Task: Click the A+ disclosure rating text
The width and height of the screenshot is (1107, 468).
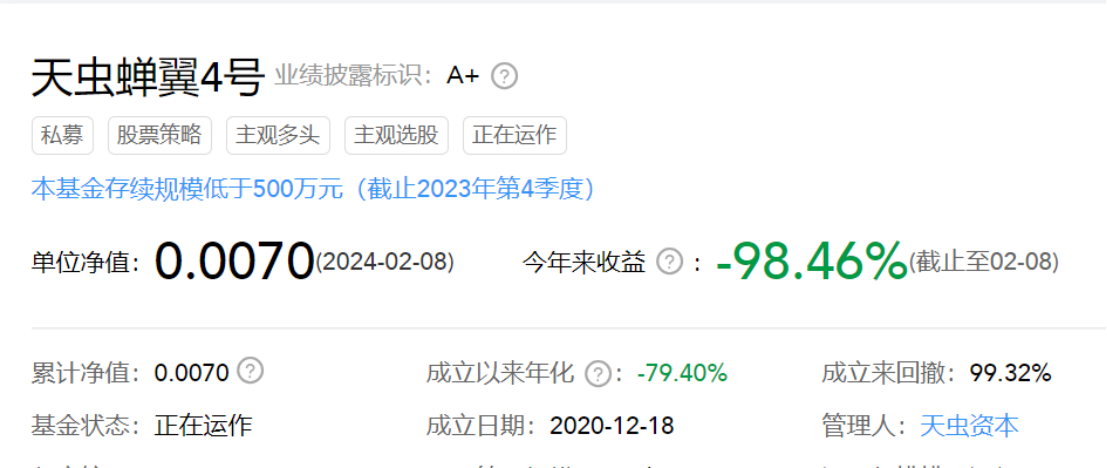Action: pyautogui.click(x=463, y=76)
